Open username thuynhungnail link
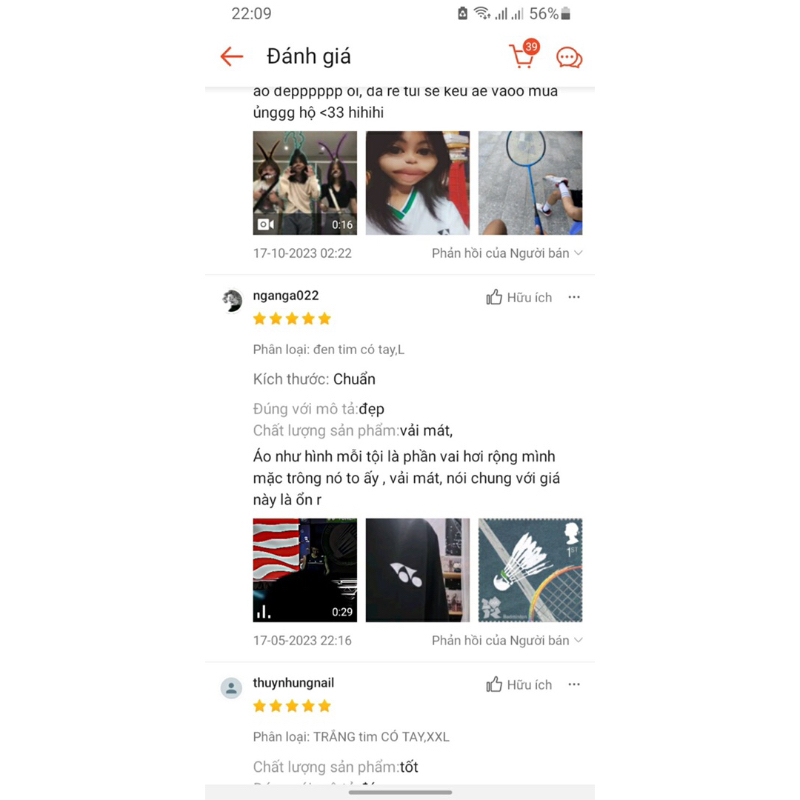This screenshot has height=800, width=800. pos(293,683)
